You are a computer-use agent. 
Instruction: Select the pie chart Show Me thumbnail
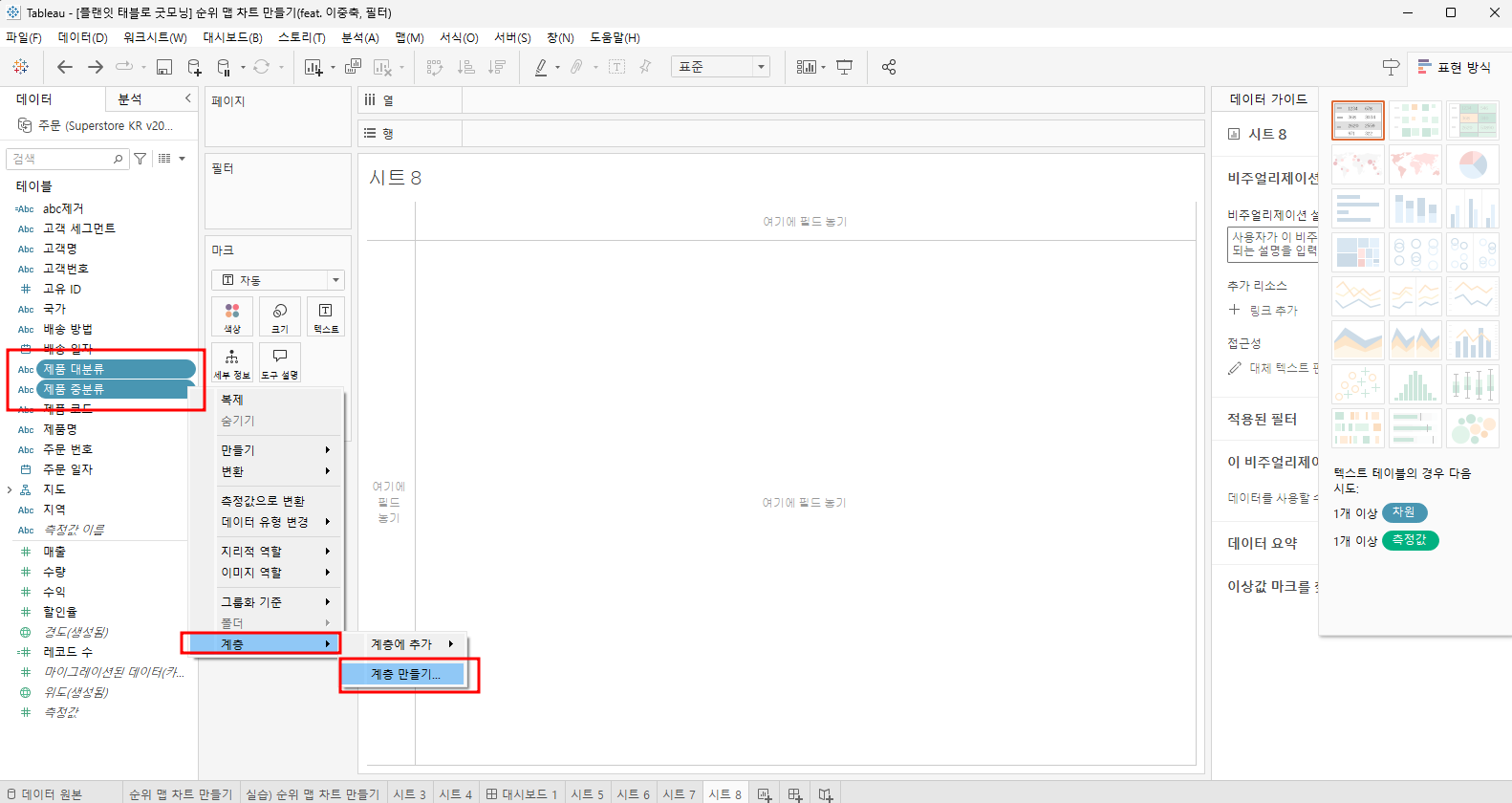click(x=1473, y=164)
